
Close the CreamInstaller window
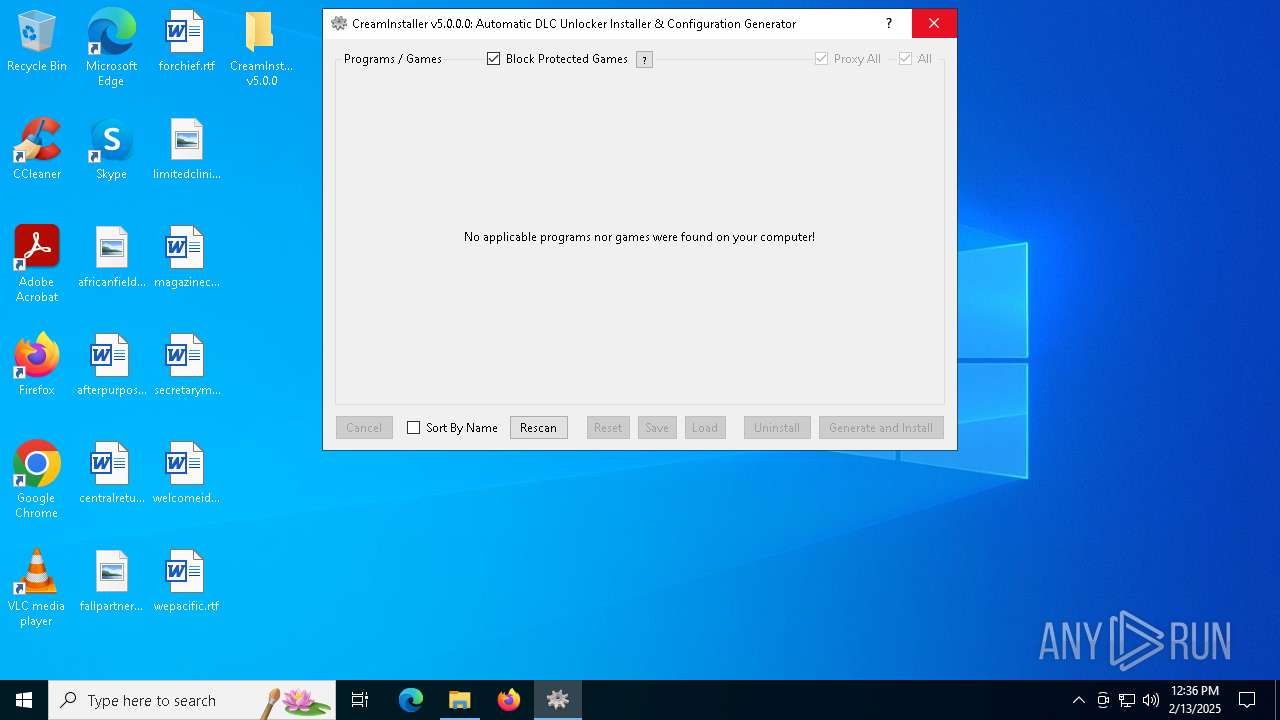click(x=934, y=24)
